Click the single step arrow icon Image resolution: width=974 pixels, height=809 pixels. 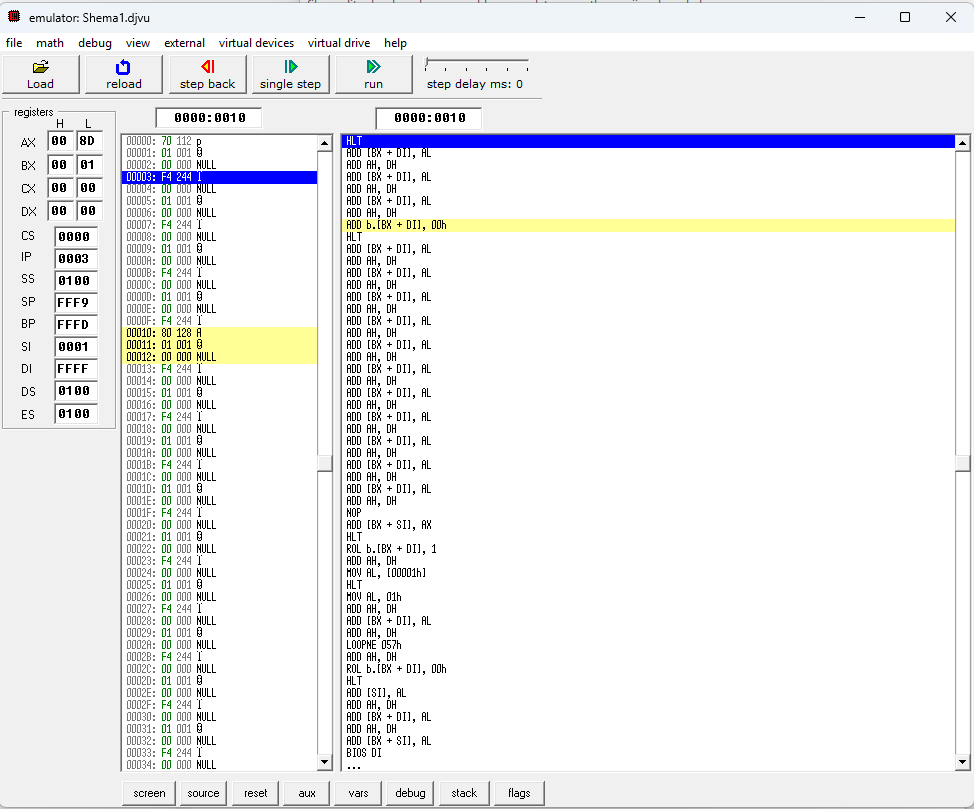(290, 66)
